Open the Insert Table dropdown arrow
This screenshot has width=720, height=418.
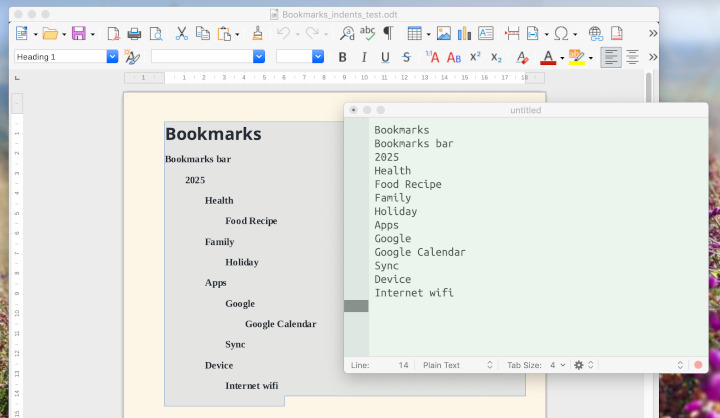point(427,34)
